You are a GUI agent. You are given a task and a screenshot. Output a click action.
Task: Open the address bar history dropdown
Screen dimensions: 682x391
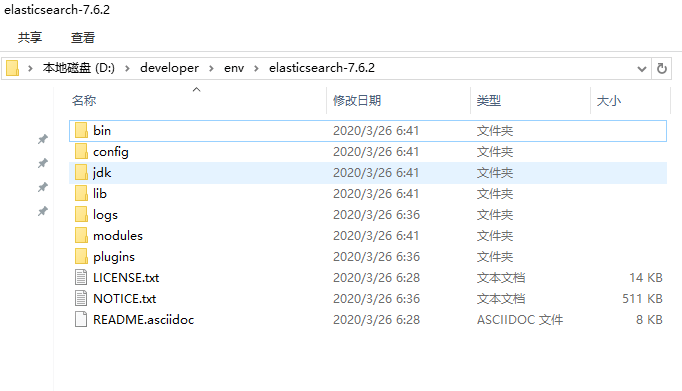pos(642,69)
